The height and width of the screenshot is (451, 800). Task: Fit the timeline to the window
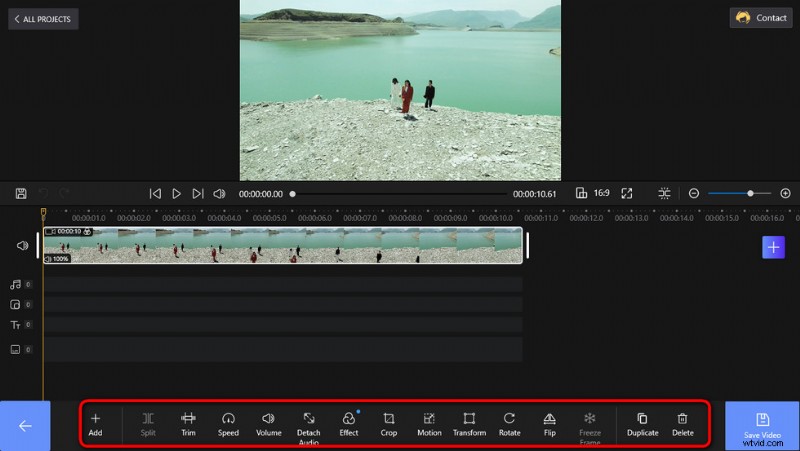(x=664, y=193)
